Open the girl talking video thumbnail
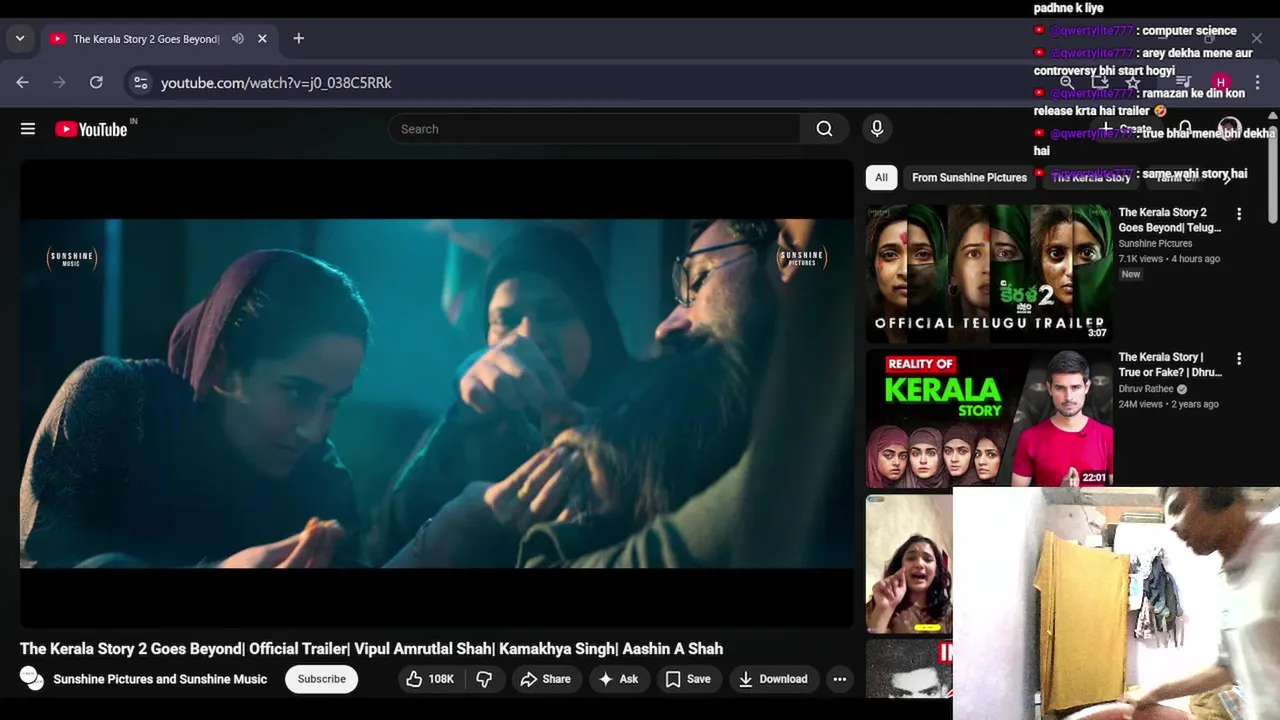1280x720 pixels. 909,564
